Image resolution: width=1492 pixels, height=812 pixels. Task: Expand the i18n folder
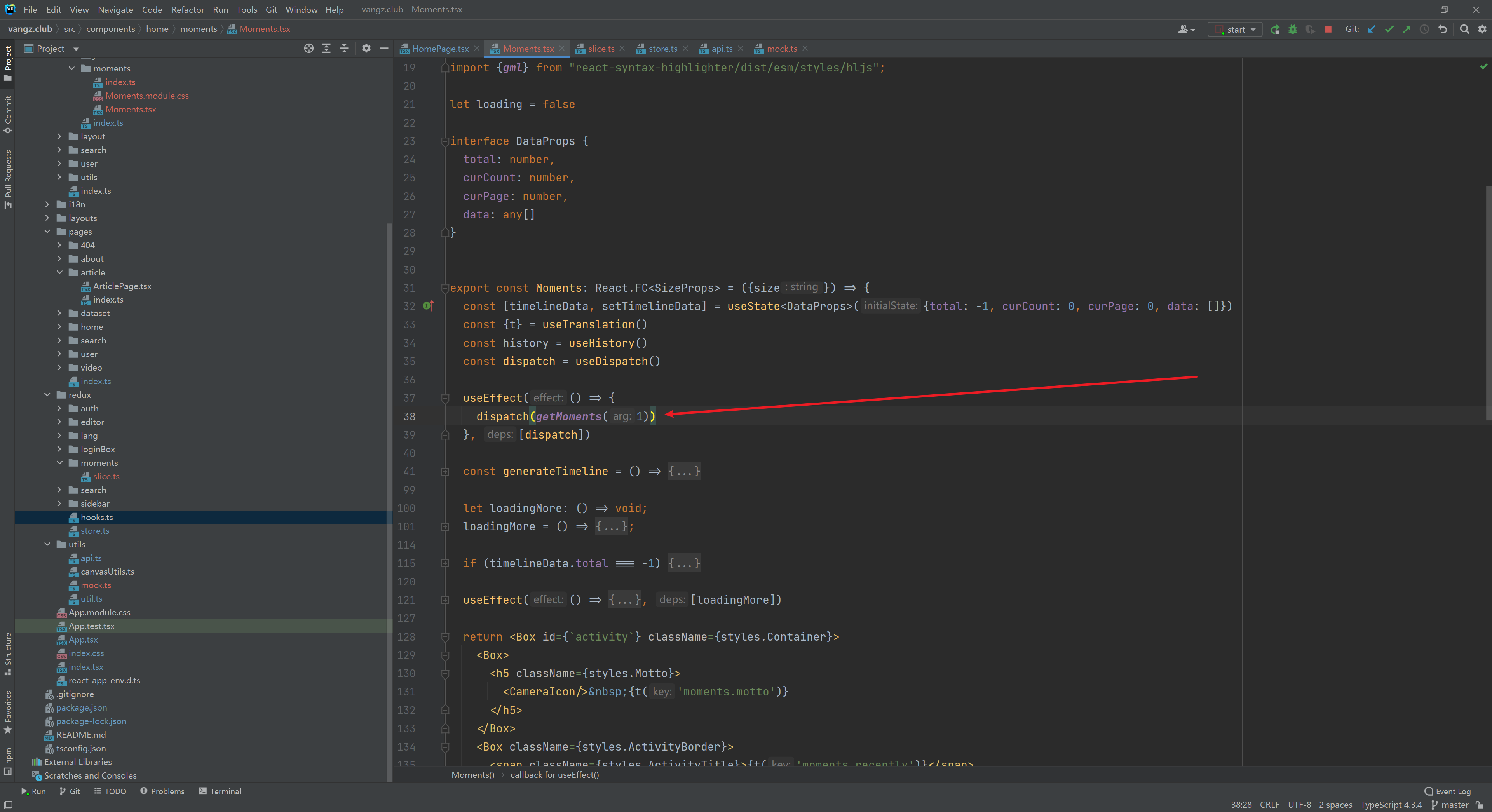[47, 204]
